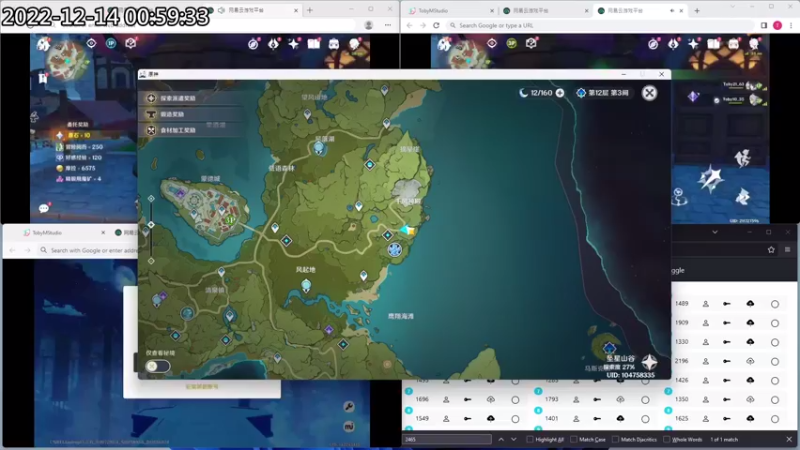This screenshot has width=800, height=450.
Task: Go to the previous find match
Action: (x=501, y=439)
